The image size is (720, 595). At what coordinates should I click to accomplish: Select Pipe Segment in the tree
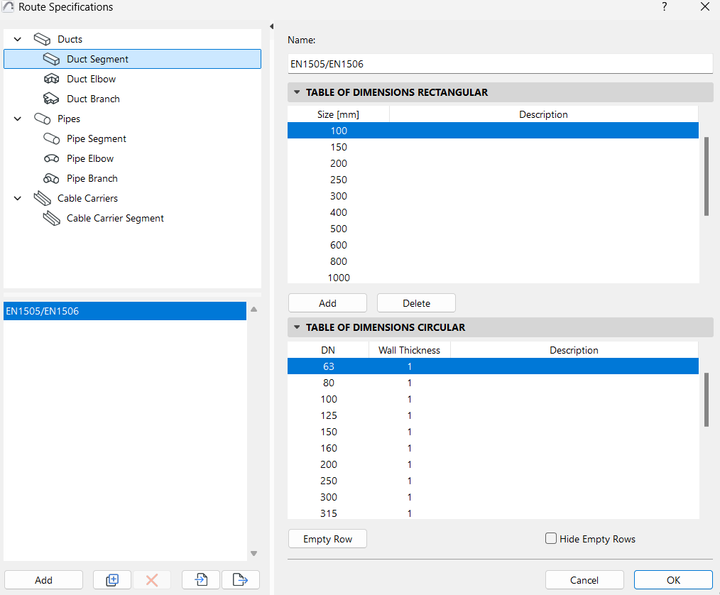click(96, 139)
